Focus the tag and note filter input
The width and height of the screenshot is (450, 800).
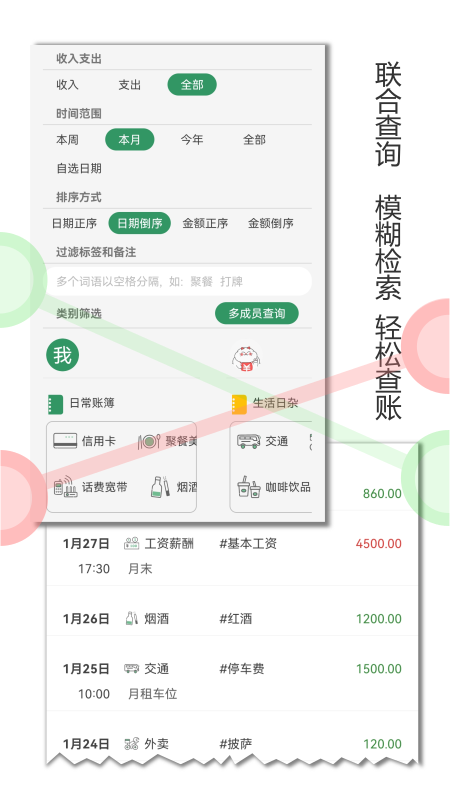click(x=178, y=281)
